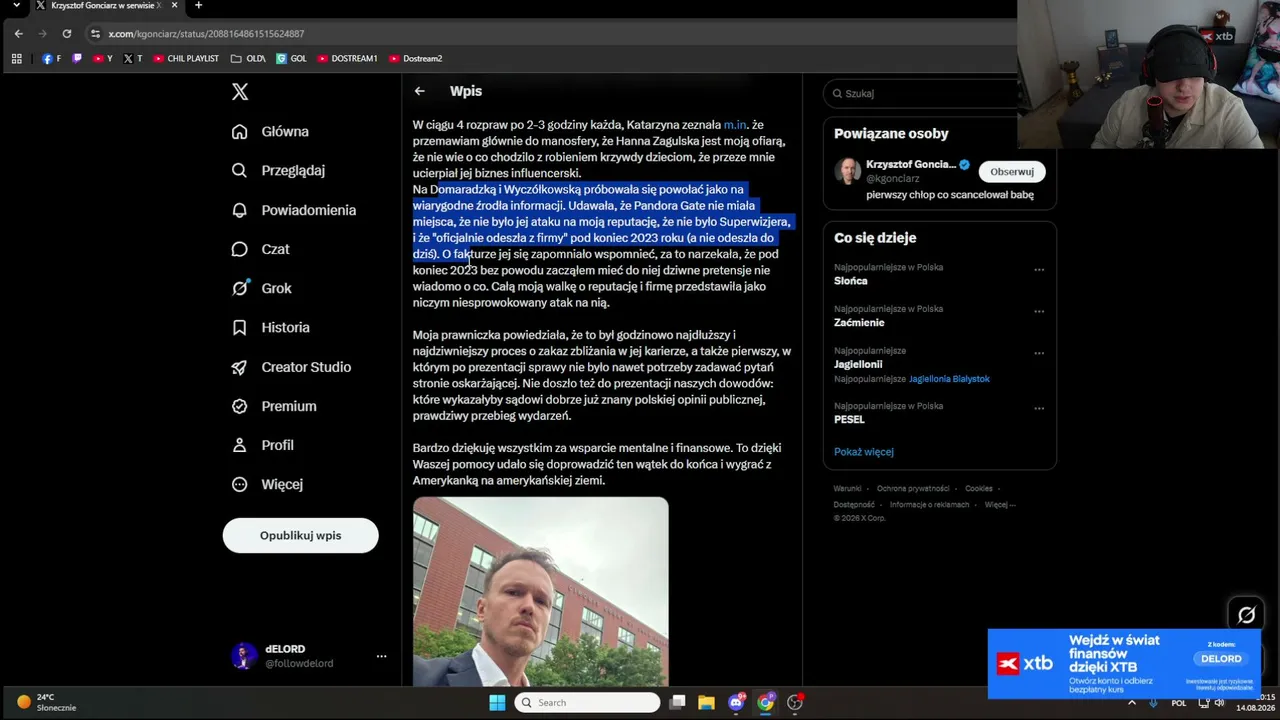Open options for the Zaćmienie trend
This screenshot has width=1280, height=720.
click(1039, 311)
